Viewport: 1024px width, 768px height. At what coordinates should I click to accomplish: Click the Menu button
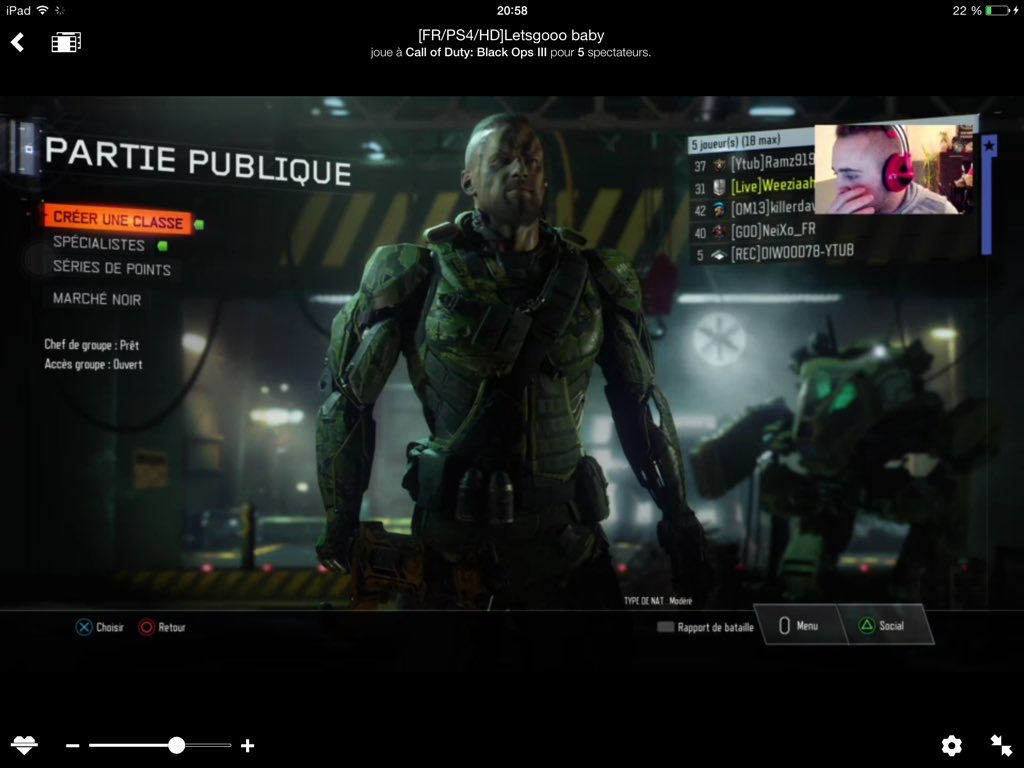(799, 626)
